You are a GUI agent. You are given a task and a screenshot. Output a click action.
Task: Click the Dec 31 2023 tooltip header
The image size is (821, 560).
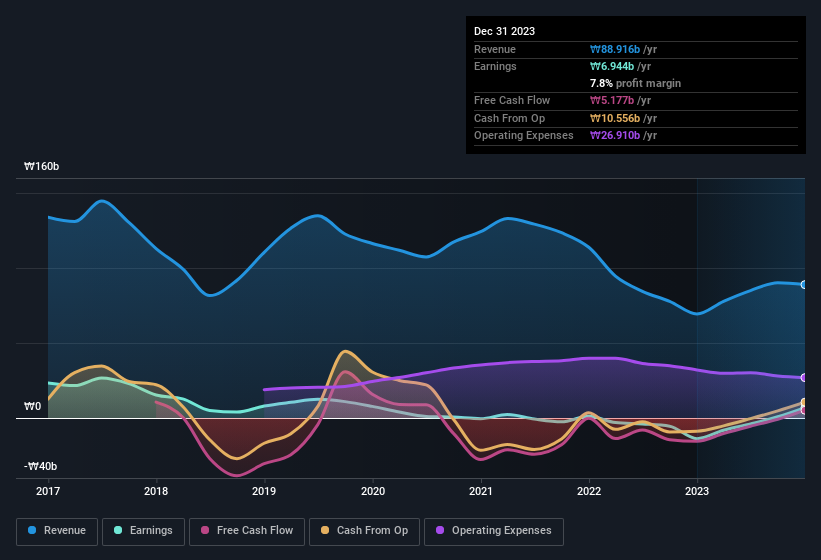click(504, 31)
